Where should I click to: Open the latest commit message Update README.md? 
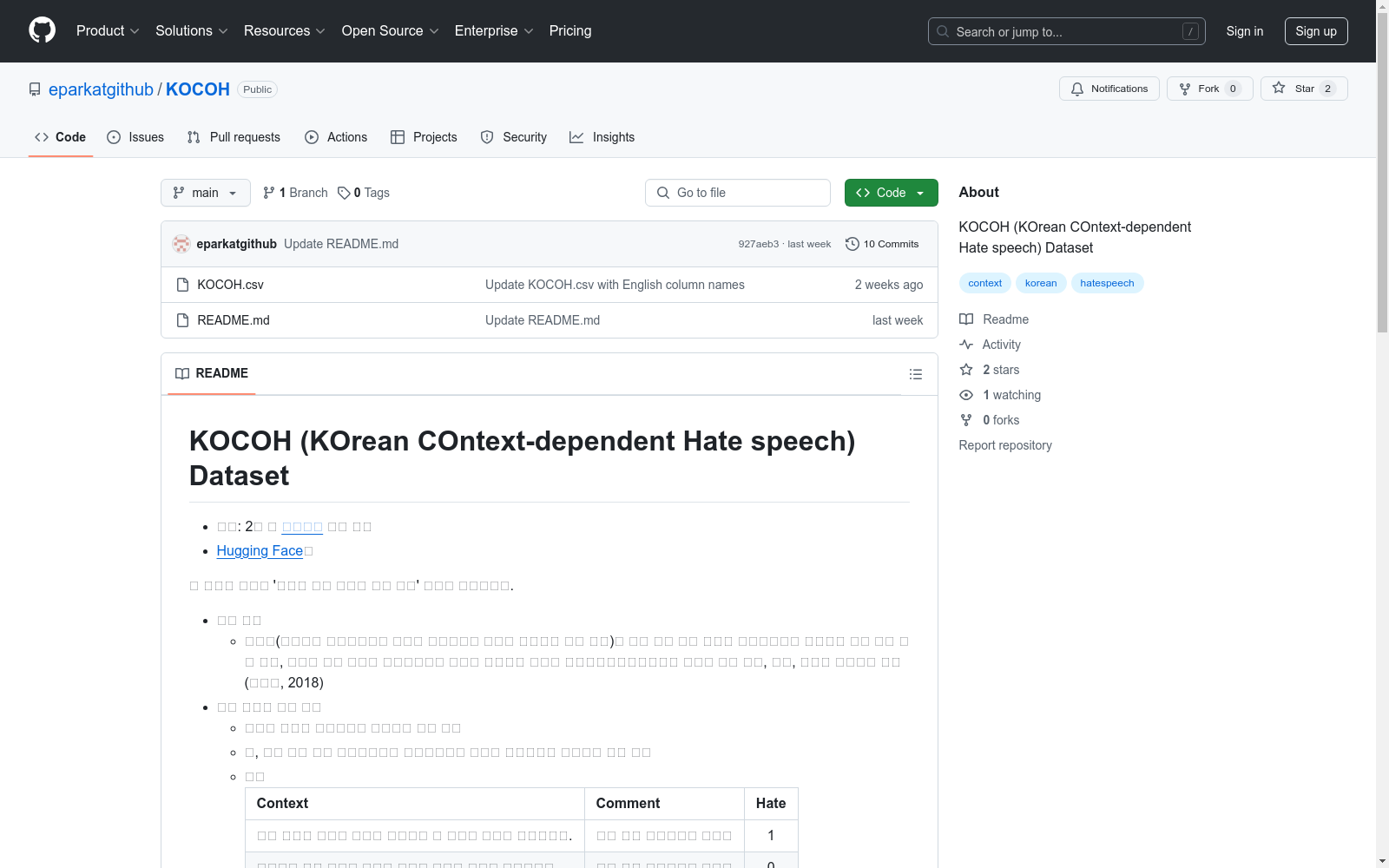pyautogui.click(x=341, y=244)
